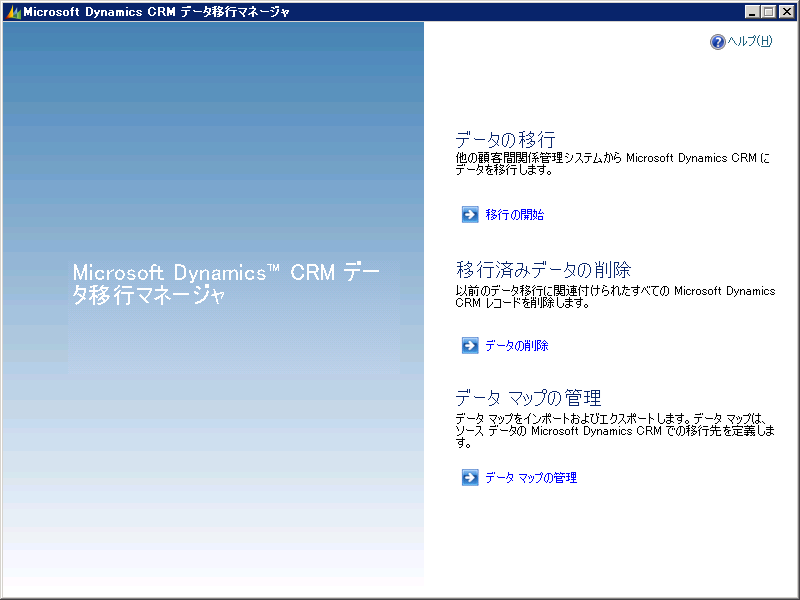Click the arrow icon beside データ マップの管理

point(470,478)
